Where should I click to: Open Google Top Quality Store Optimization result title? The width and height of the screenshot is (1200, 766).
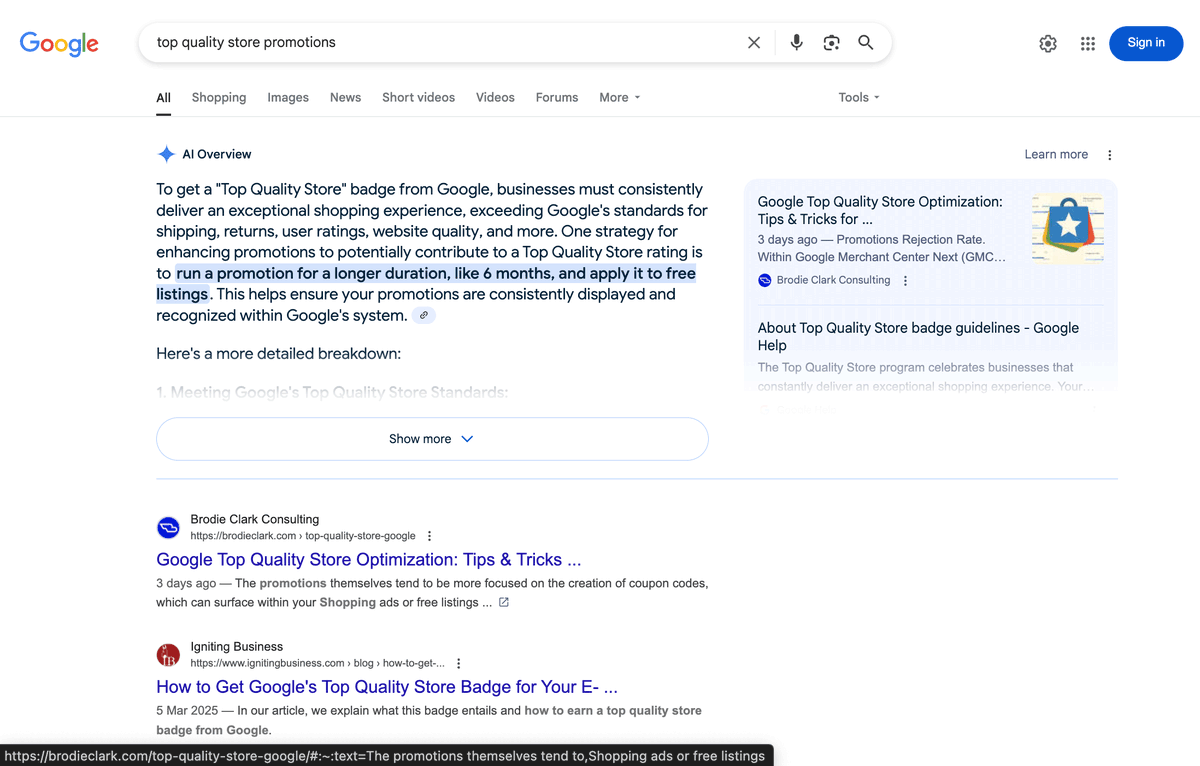(369, 560)
